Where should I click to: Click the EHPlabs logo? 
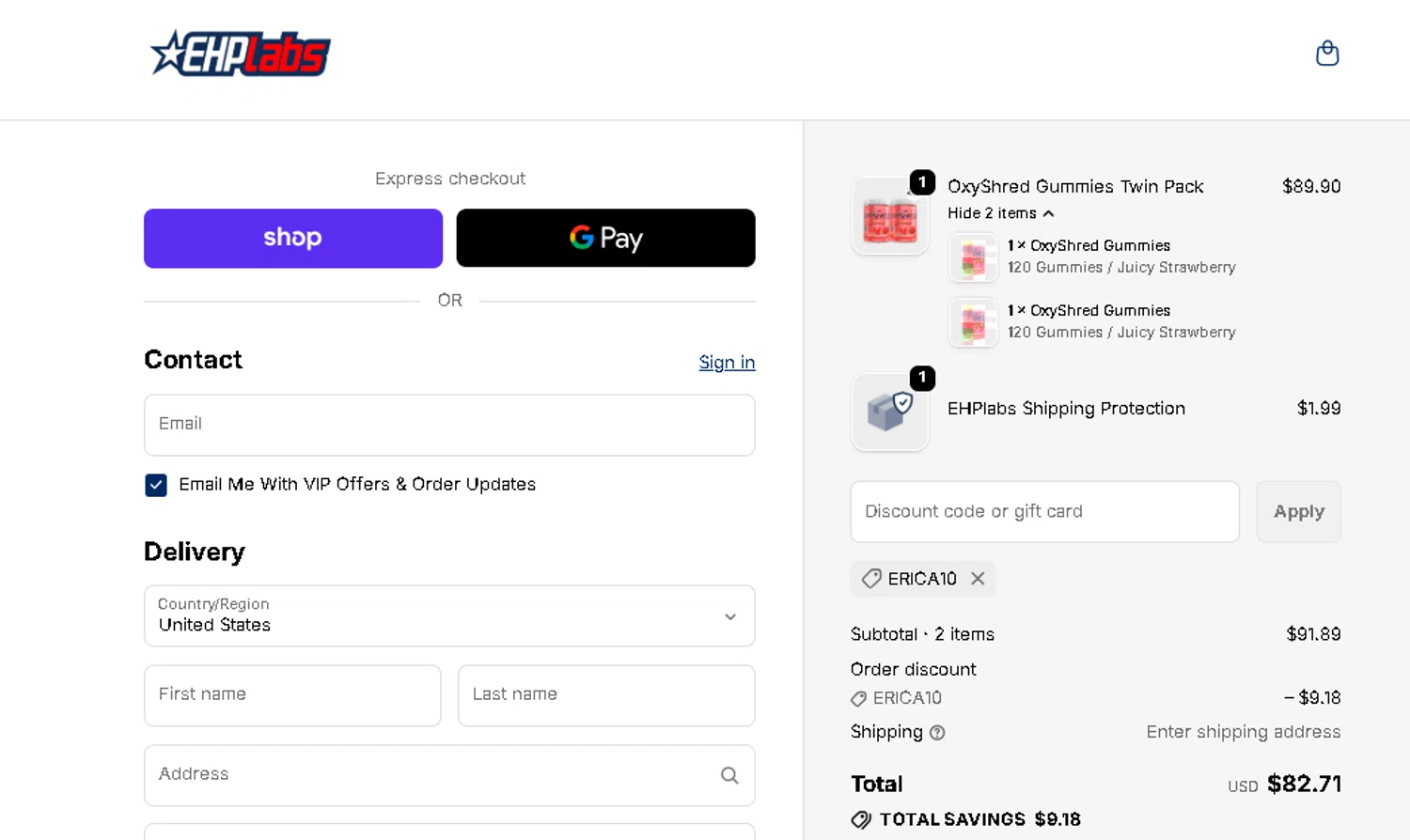coord(241,54)
